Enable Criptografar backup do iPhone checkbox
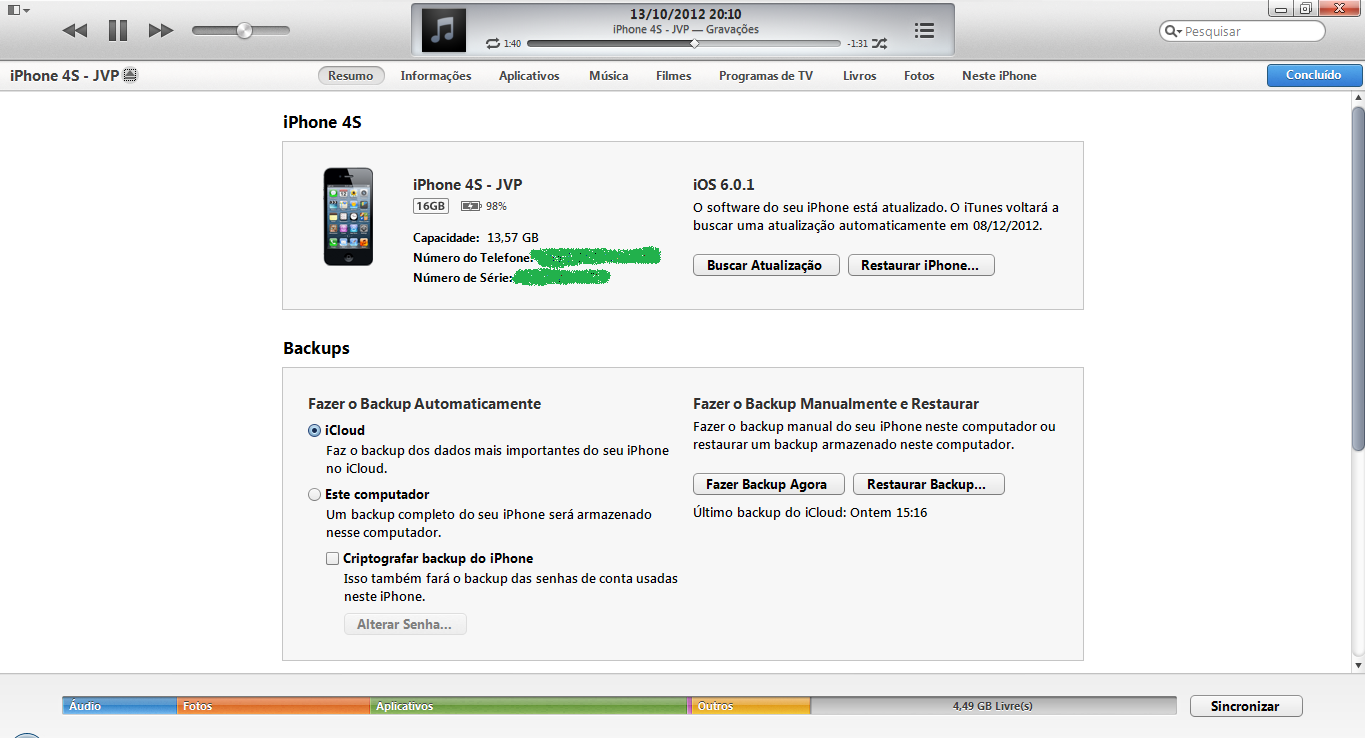Screen dimensions: 1365x738 click(x=333, y=559)
